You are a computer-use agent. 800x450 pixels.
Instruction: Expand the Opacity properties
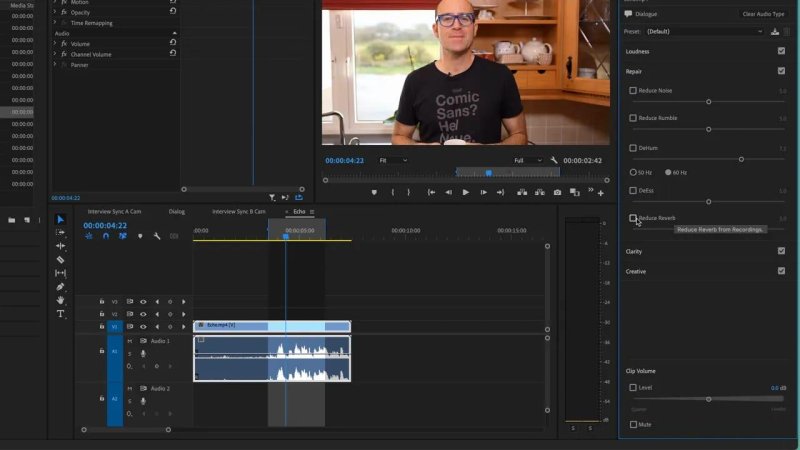click(55, 12)
